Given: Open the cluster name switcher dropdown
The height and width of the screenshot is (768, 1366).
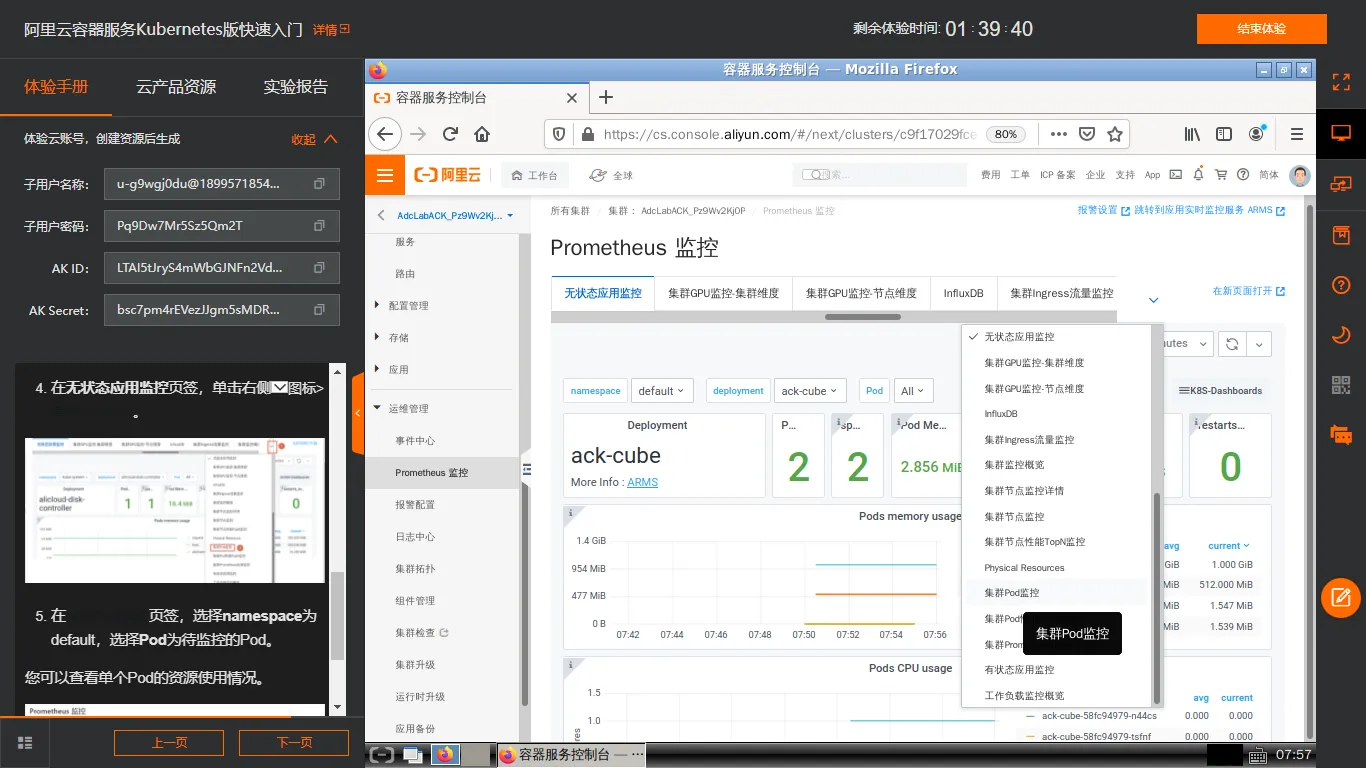Looking at the screenshot, I should pos(455,215).
